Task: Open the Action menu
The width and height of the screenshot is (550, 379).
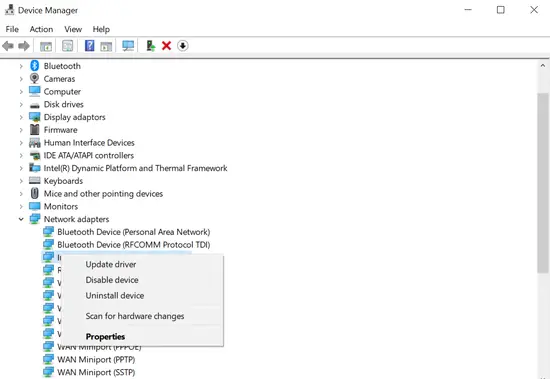Action: (41, 29)
